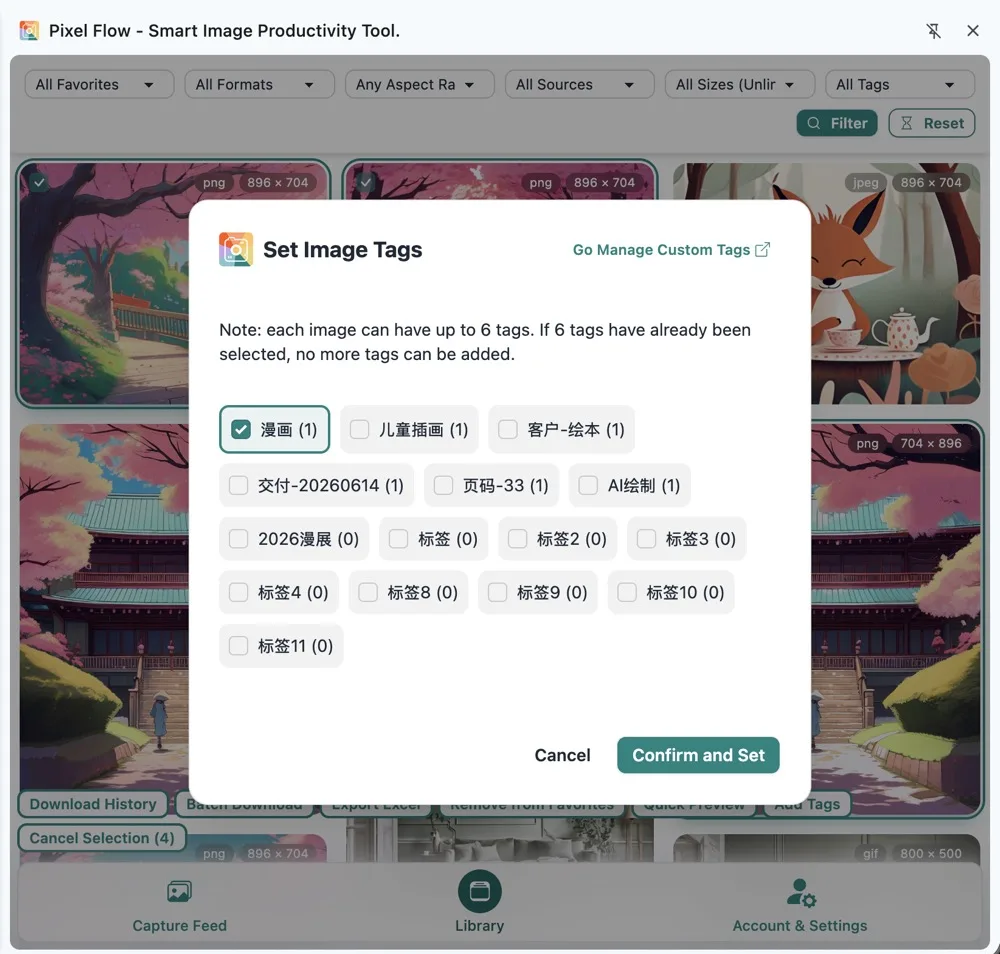Switch to the Capture Feed tab
The image size is (1000, 954).
179,906
